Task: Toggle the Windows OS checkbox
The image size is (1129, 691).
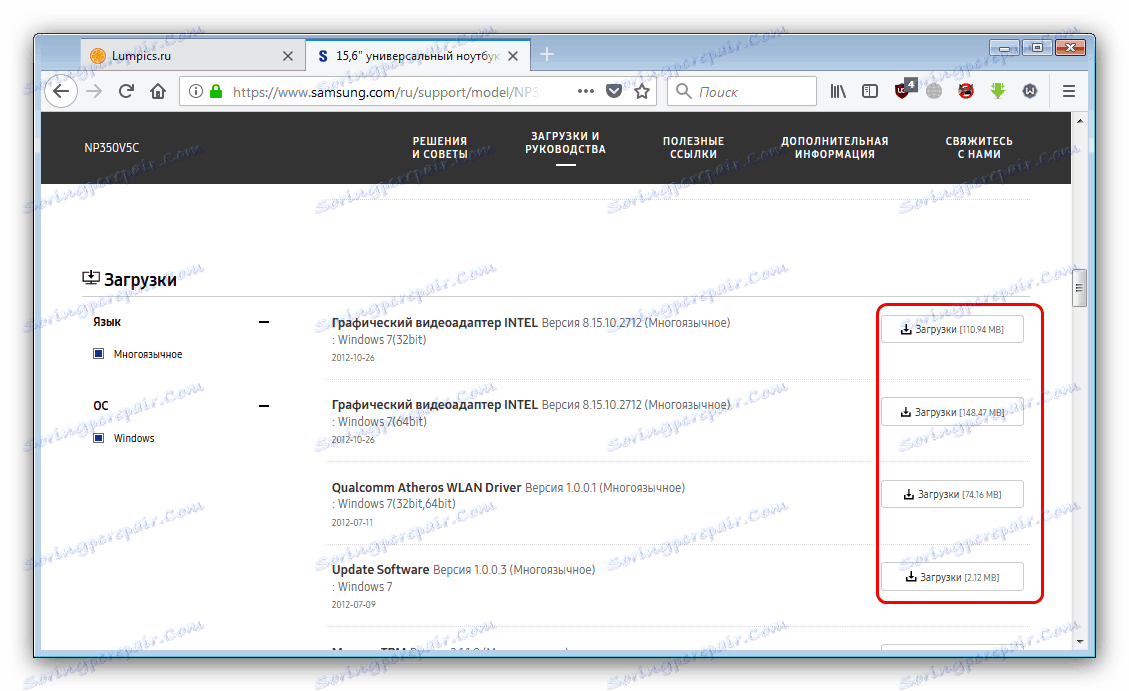Action: (99, 438)
